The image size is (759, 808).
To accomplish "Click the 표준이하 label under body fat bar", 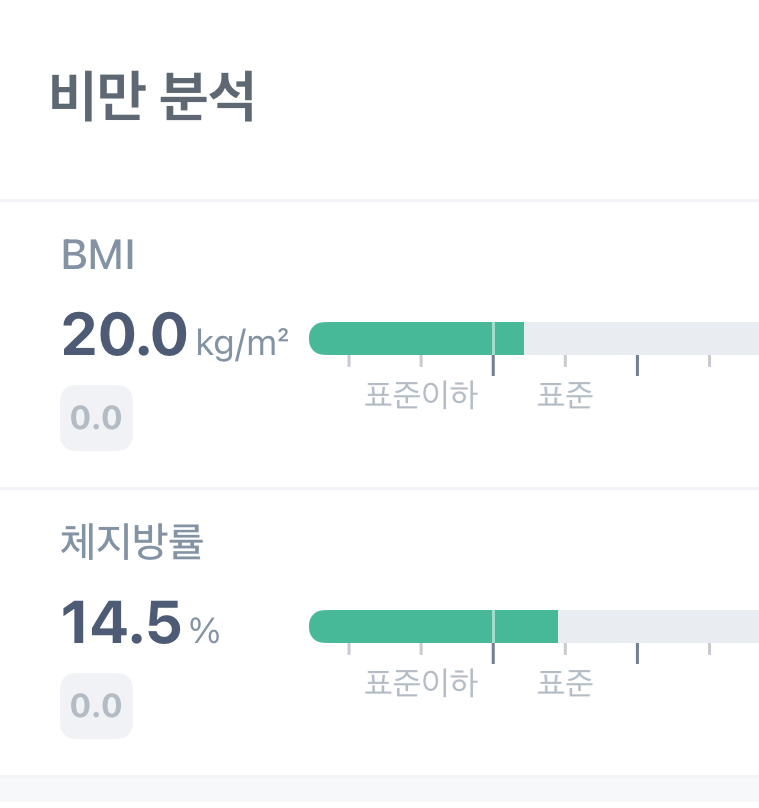I will pos(421,683).
